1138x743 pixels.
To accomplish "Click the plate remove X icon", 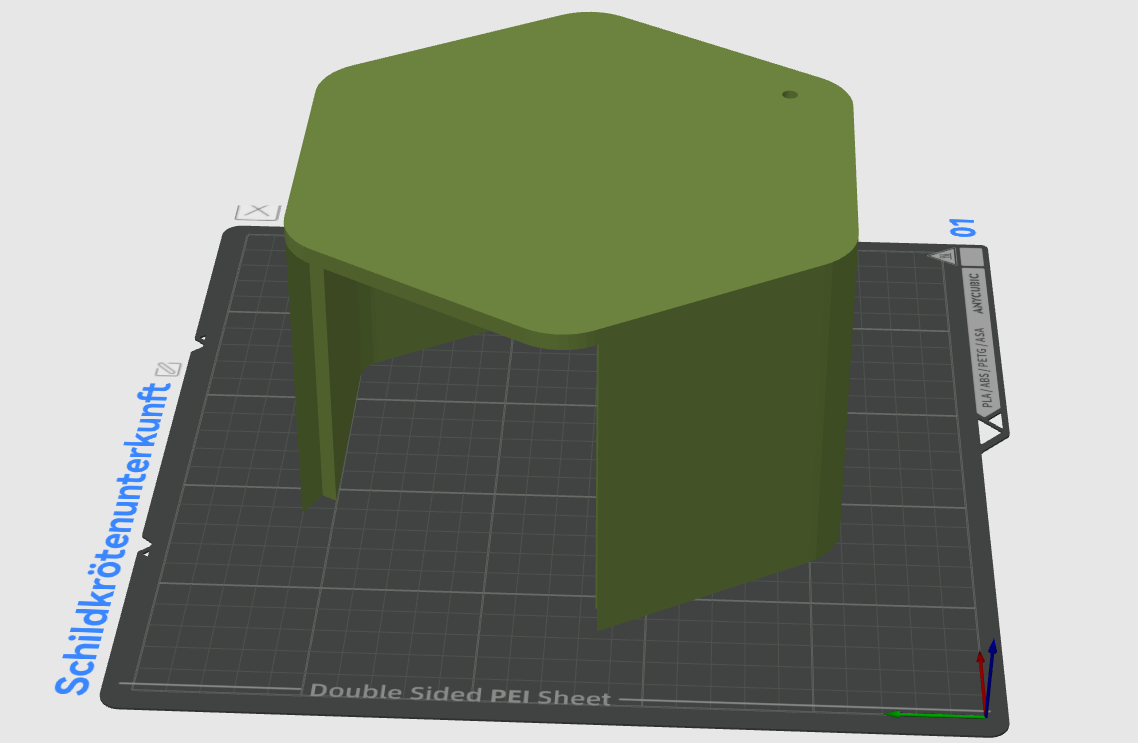I will click(x=258, y=212).
